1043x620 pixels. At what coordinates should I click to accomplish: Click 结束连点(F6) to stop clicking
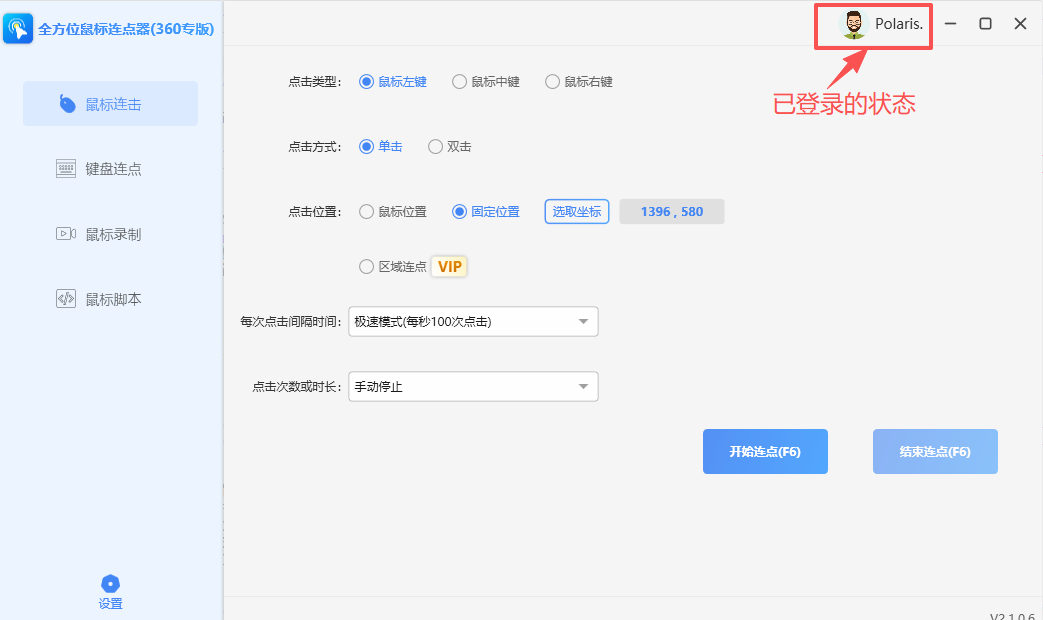coord(934,451)
